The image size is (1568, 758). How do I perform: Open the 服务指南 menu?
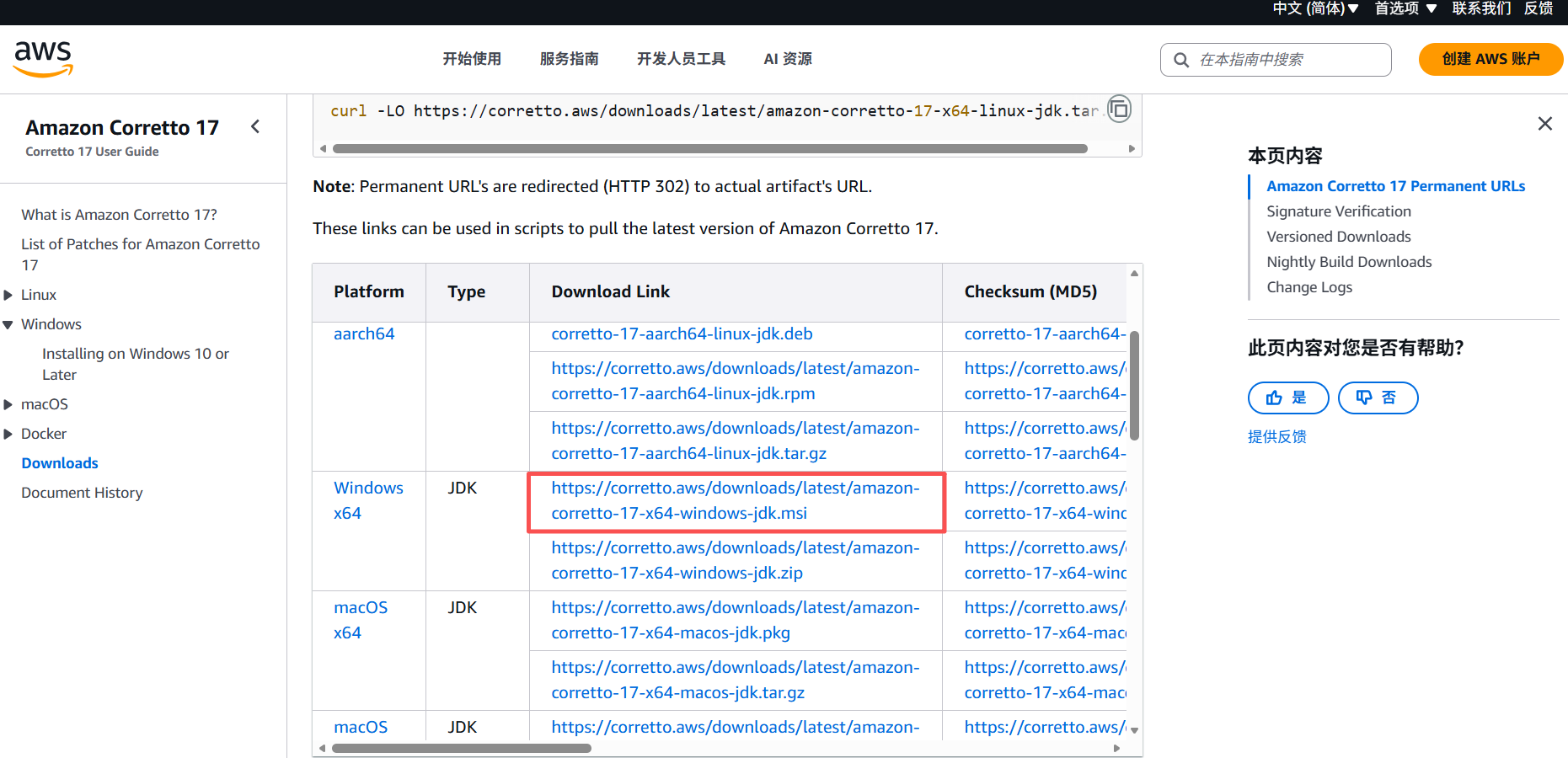(x=569, y=59)
